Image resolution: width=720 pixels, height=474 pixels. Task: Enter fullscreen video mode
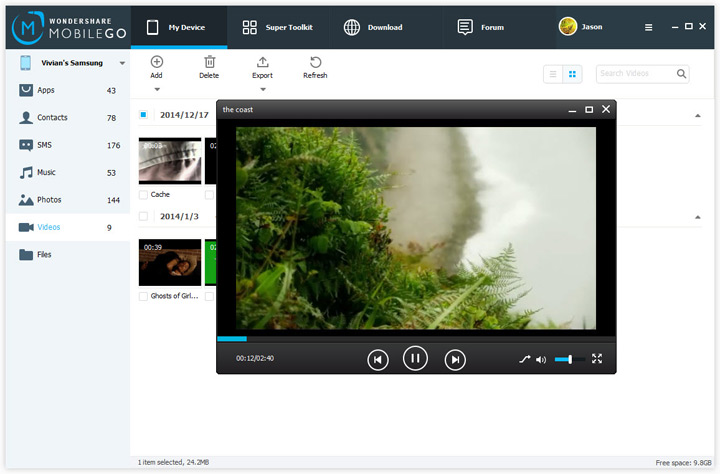click(597, 359)
